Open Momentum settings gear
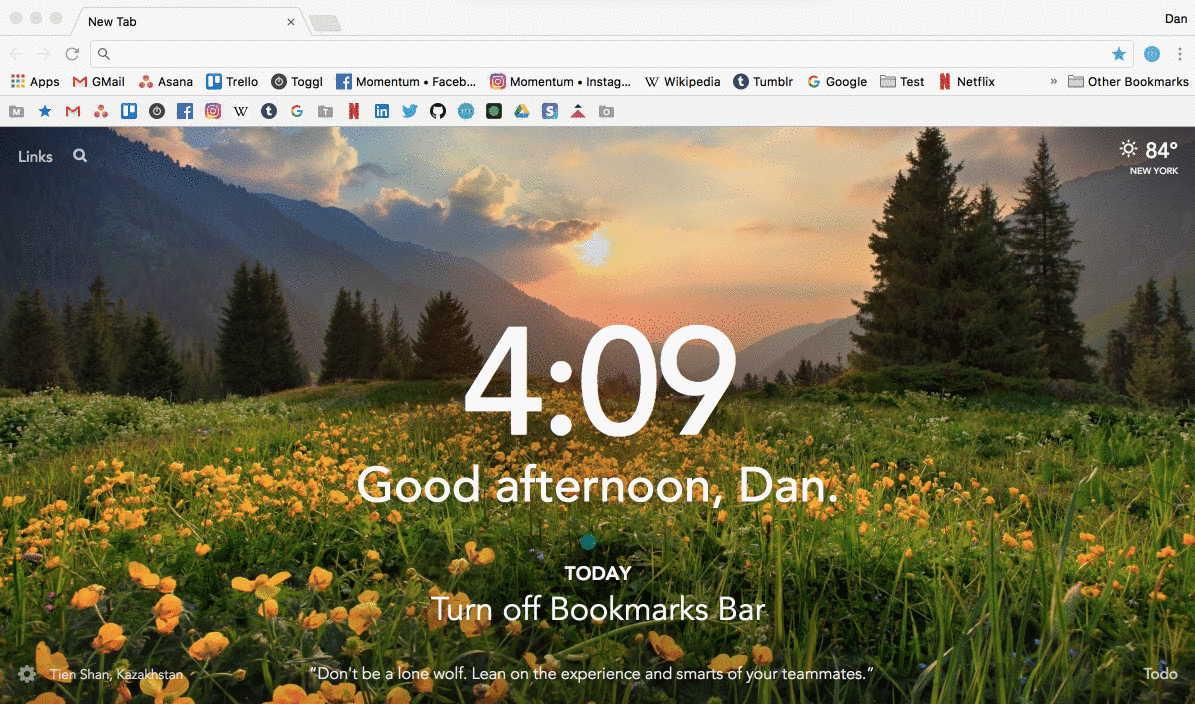The height and width of the screenshot is (704, 1195). click(x=27, y=674)
